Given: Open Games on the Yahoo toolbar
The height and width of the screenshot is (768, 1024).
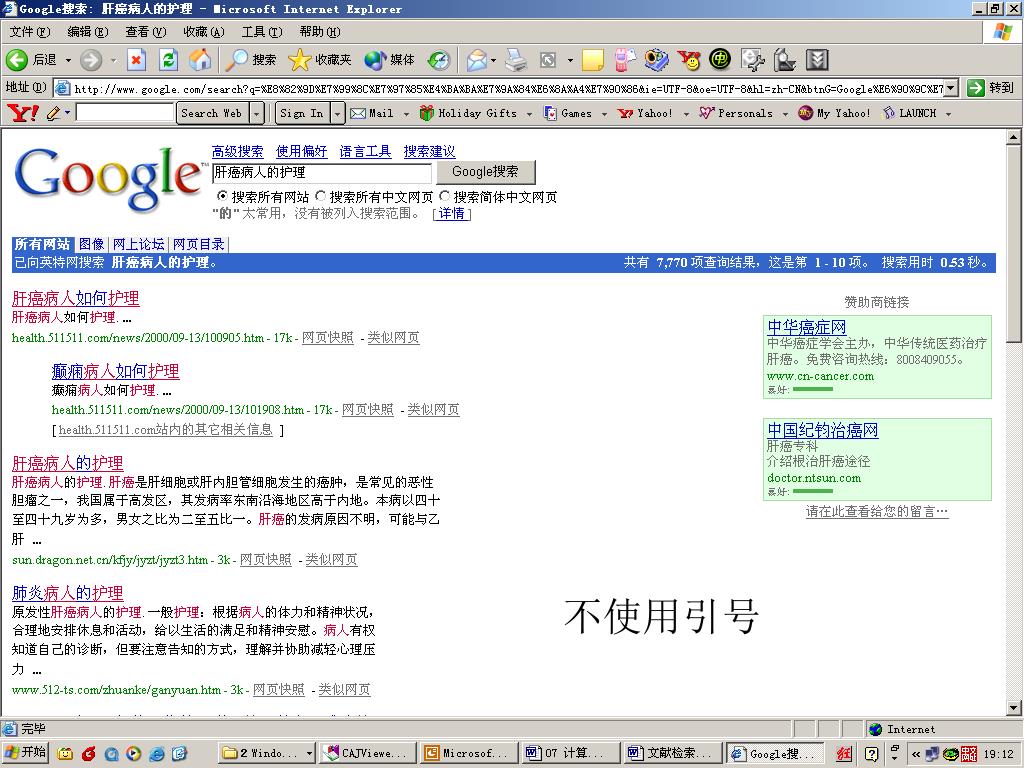Looking at the screenshot, I should pos(568,113).
